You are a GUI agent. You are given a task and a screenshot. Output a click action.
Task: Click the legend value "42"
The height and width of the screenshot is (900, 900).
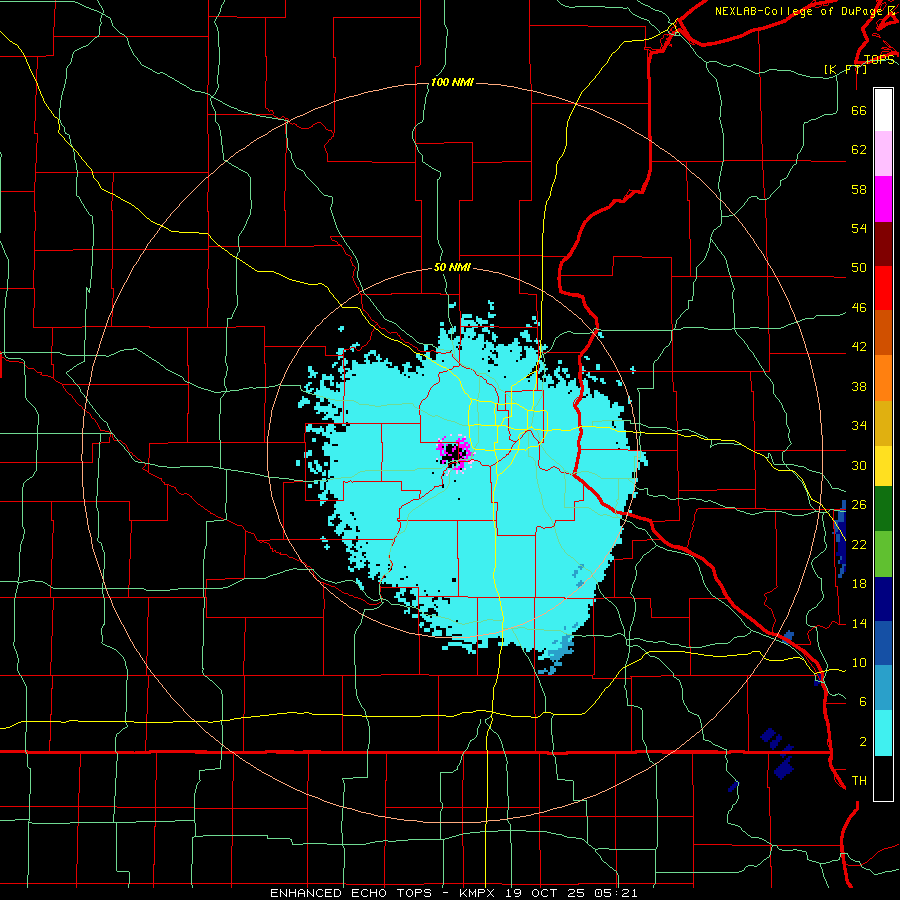coord(859,346)
